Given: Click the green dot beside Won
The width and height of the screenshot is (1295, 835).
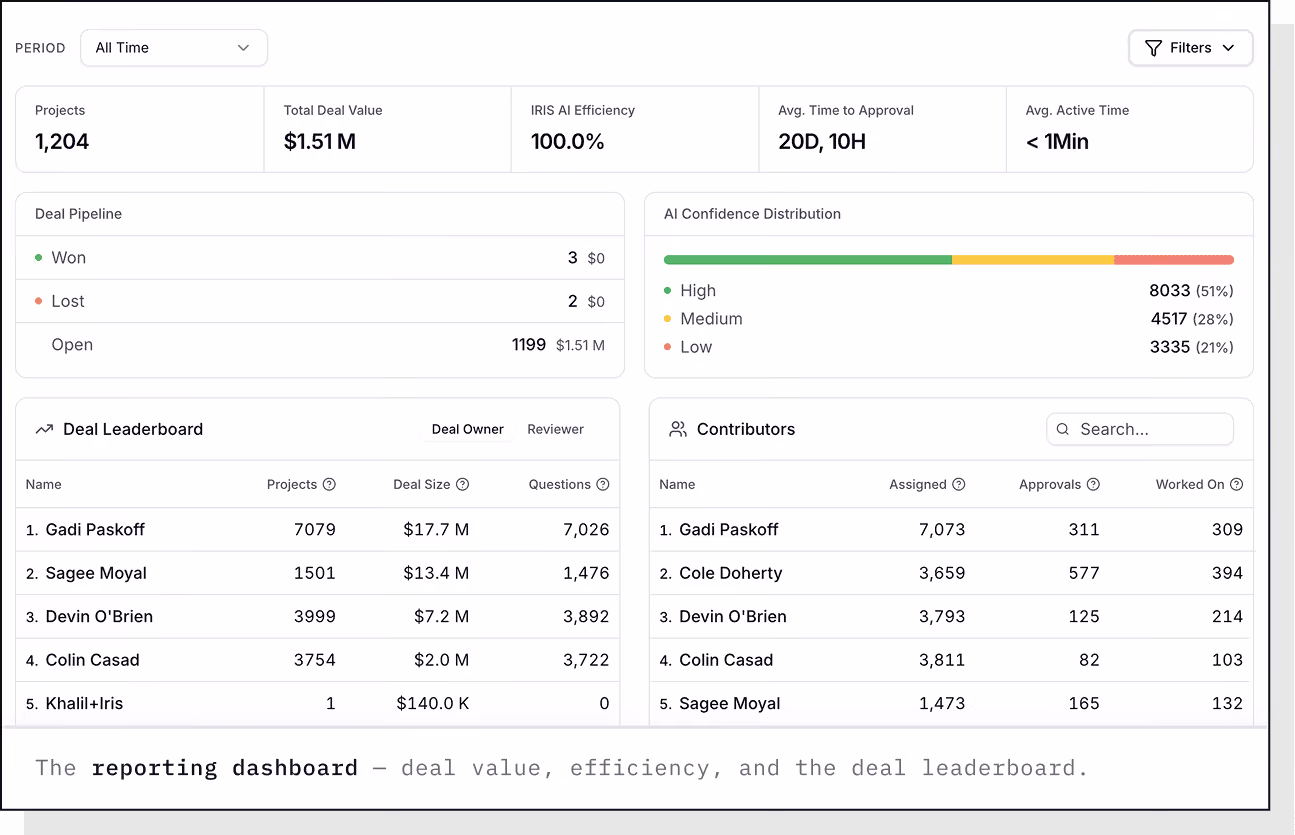Looking at the screenshot, I should (x=38, y=257).
